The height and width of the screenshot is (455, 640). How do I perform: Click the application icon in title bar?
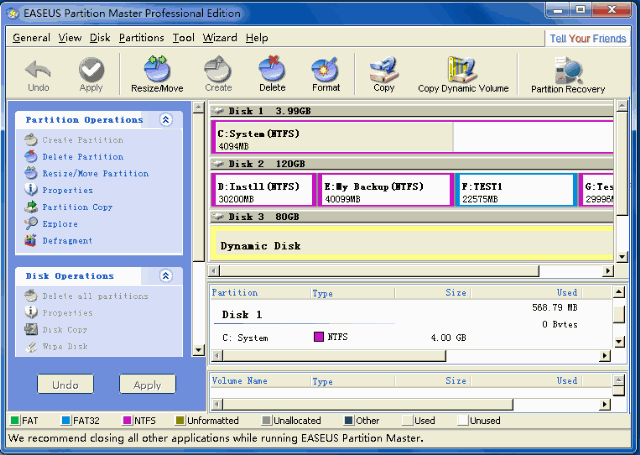tap(13, 13)
